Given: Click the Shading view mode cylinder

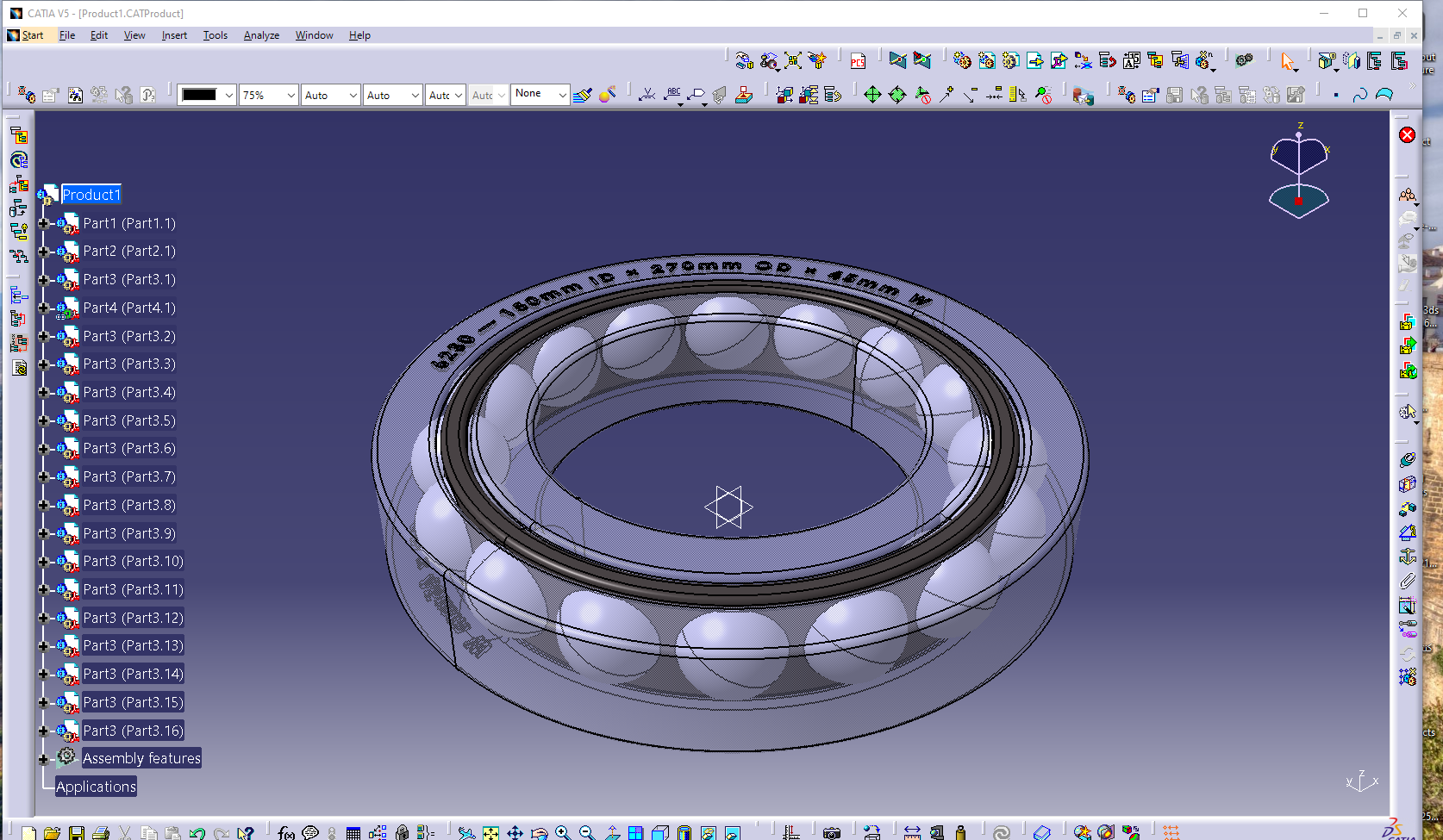Looking at the screenshot, I should [684, 832].
